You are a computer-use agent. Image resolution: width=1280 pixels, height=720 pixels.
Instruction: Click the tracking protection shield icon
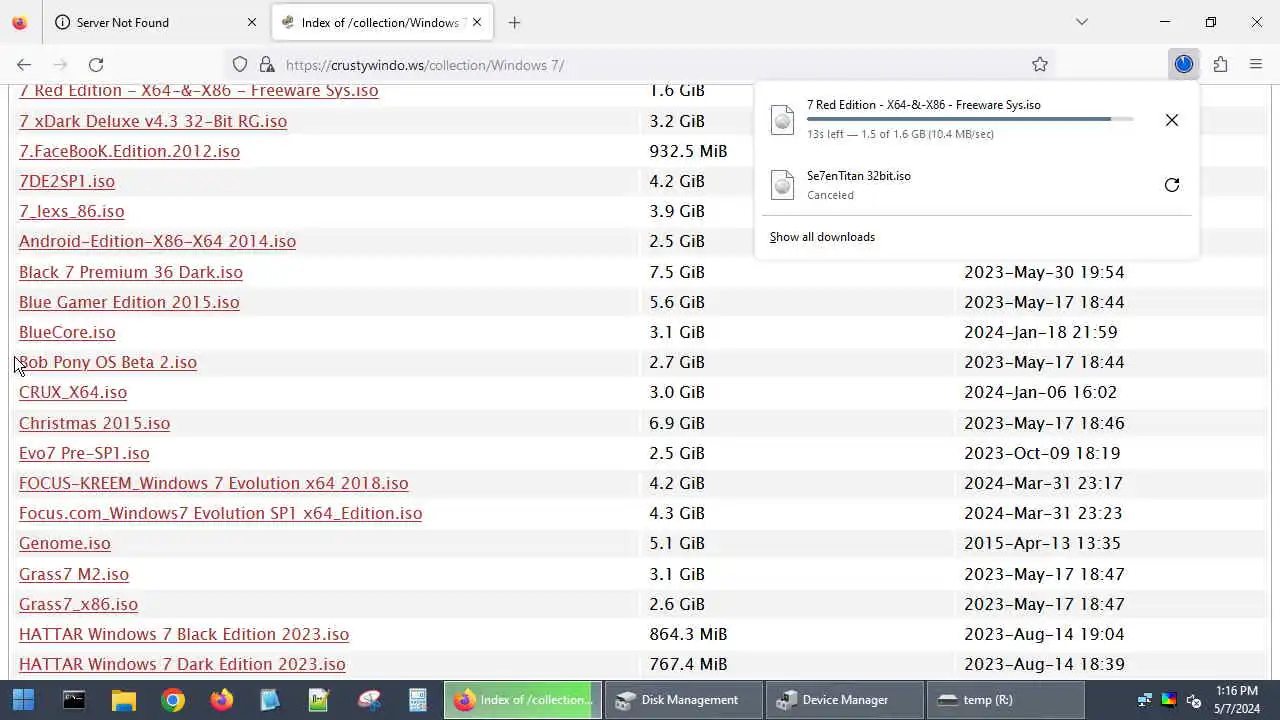pos(240,64)
